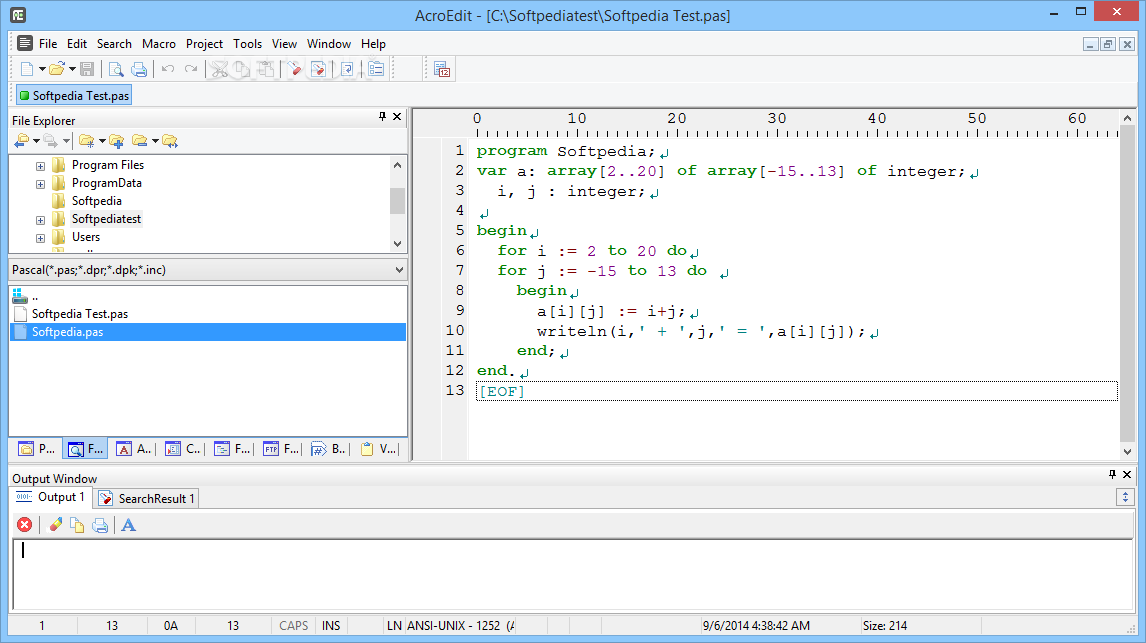The width and height of the screenshot is (1146, 643).
Task: Go back in File Explorer history
Action: (22, 141)
